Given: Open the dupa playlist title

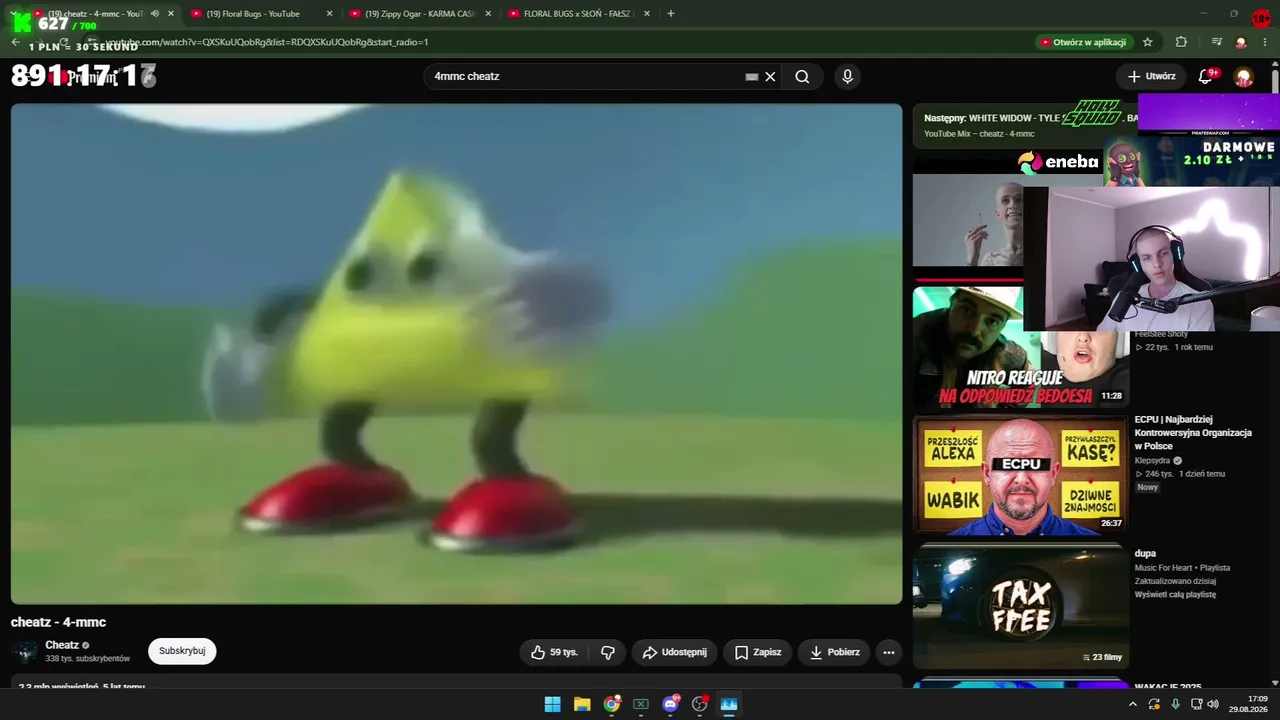Looking at the screenshot, I should click(x=1145, y=553).
